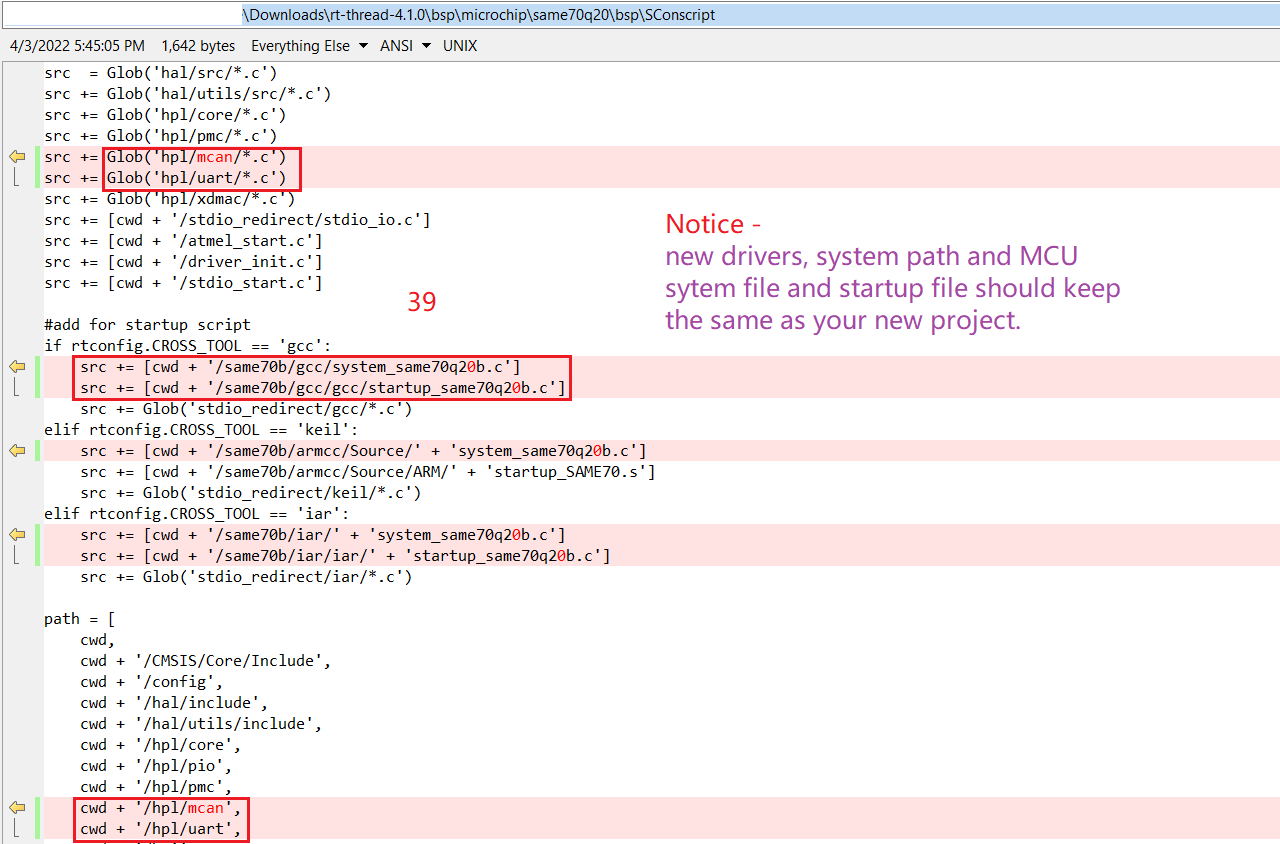1280x844 pixels.
Task: Click the '#add for startup script' comment line
Action: tap(147, 325)
